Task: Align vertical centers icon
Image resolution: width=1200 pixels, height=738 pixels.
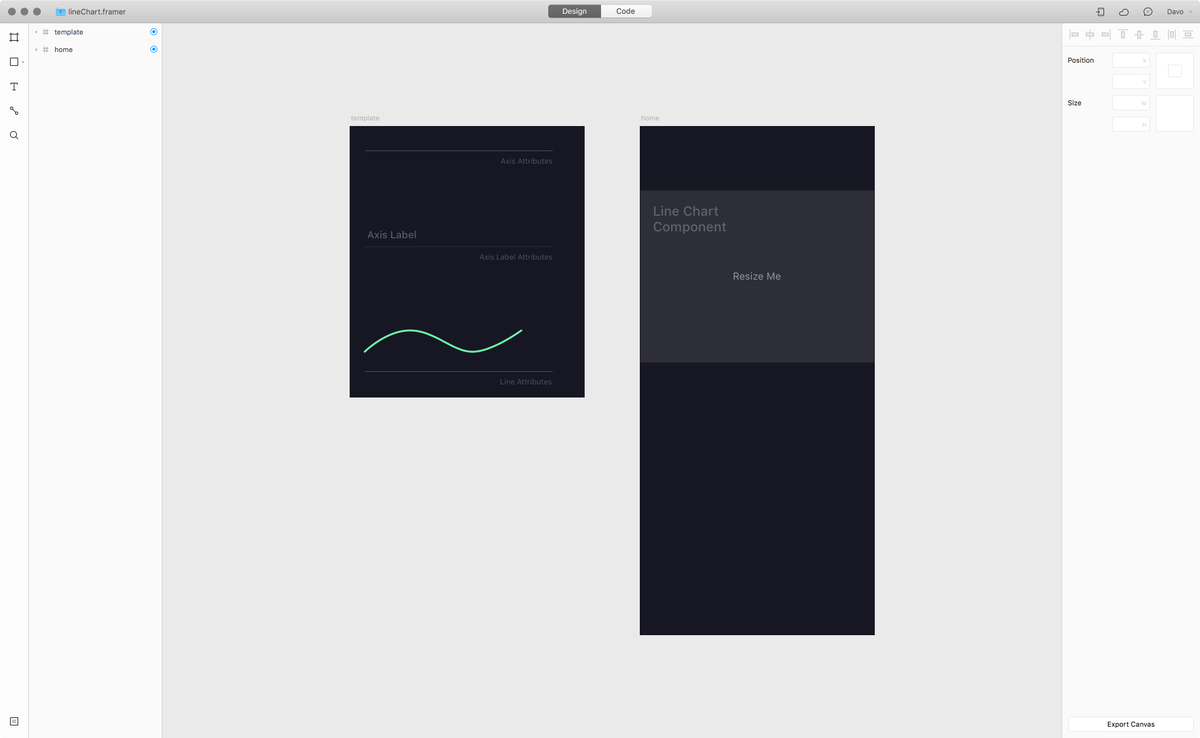Action: [1139, 34]
